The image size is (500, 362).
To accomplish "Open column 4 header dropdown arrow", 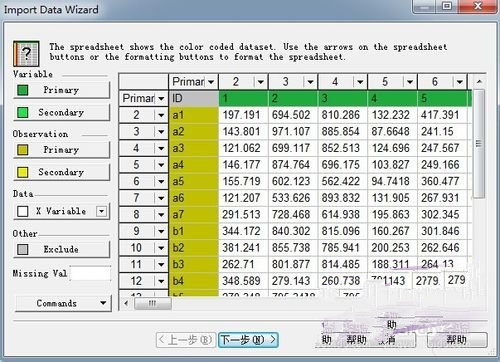I will click(x=360, y=82).
